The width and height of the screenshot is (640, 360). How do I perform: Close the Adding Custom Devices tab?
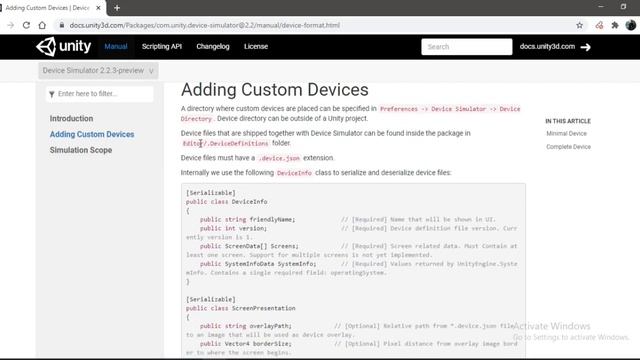[98, 8]
